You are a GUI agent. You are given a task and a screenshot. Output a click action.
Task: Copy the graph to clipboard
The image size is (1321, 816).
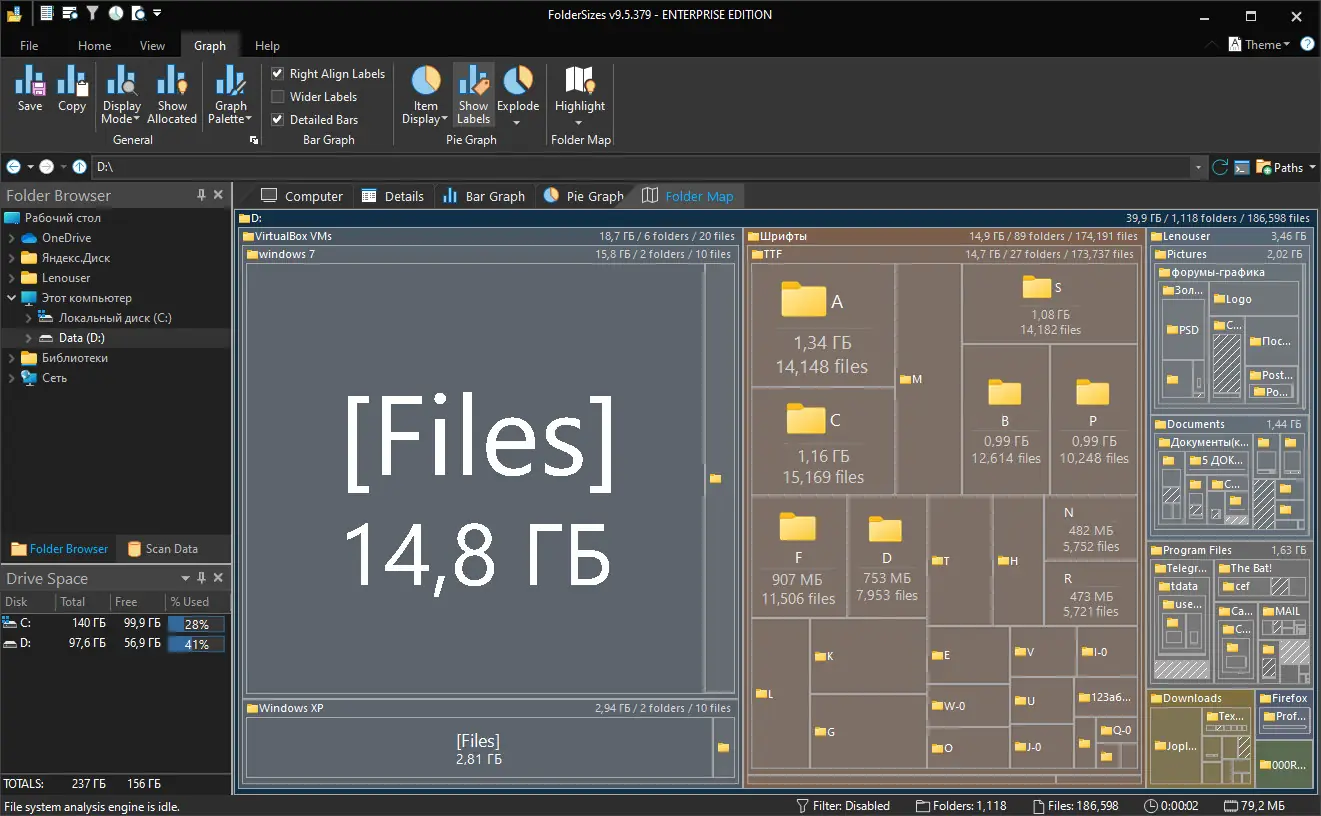point(72,88)
